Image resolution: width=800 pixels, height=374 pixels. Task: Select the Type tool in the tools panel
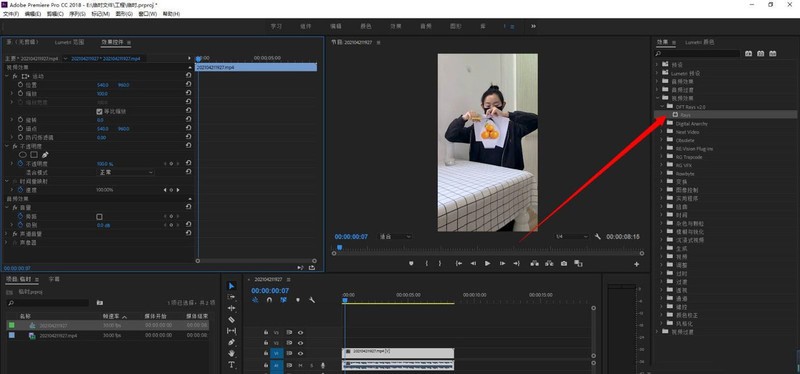[x=232, y=364]
